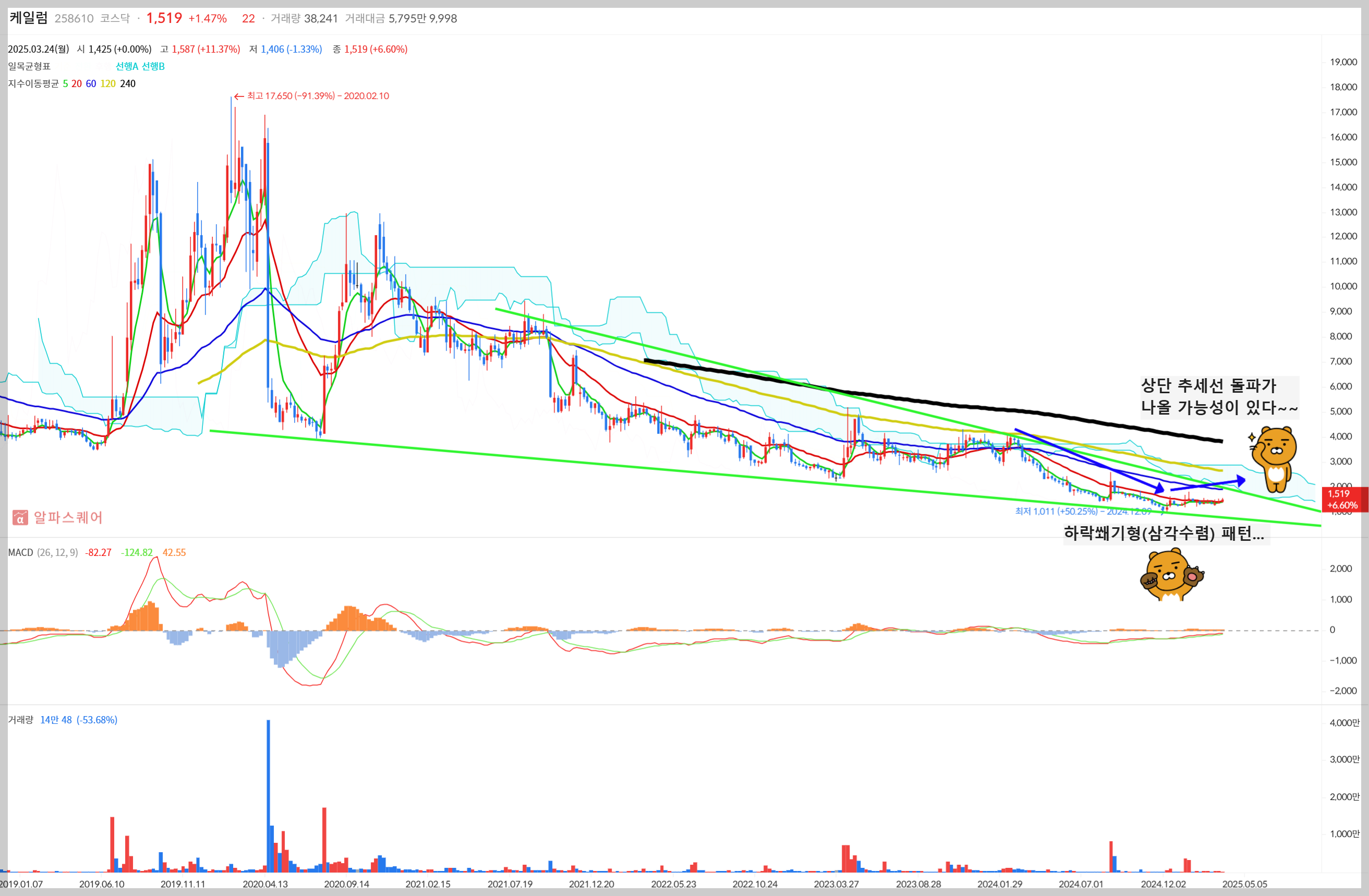Click the stock name 케일럼
Viewport: 1369px width, 896px height.
[x=29, y=18]
